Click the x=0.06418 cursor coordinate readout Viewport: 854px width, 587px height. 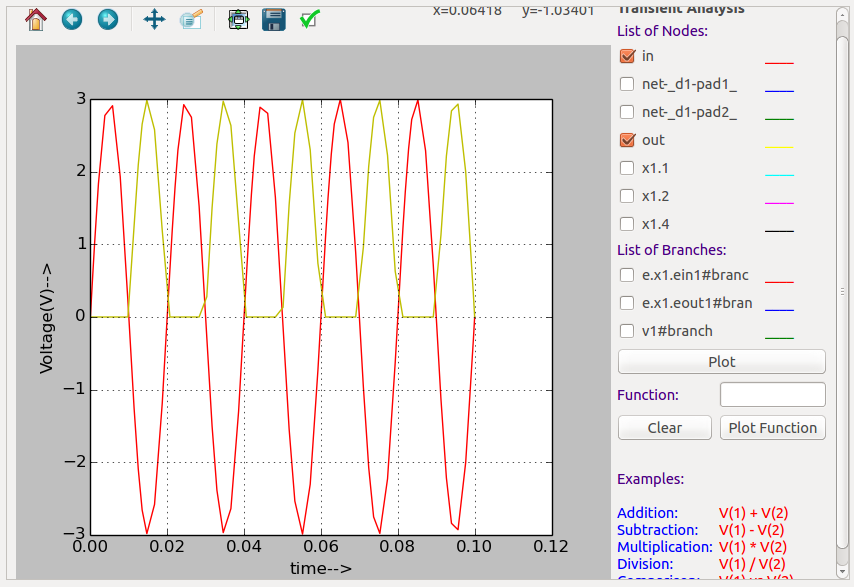[x=467, y=10]
